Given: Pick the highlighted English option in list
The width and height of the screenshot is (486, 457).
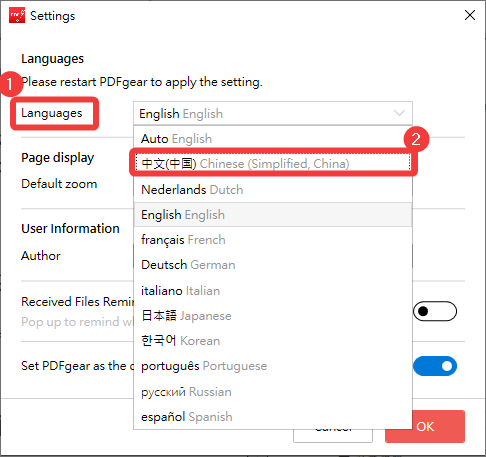Looking at the screenshot, I should (x=273, y=215).
